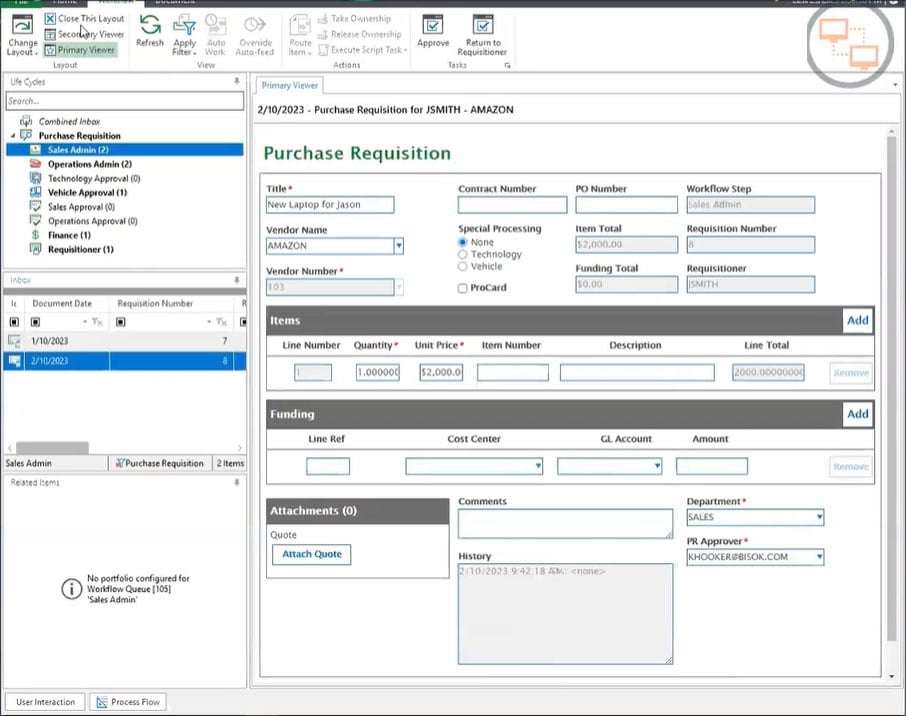Open the GL Account dropdown
This screenshot has height=716, width=906.
tap(657, 466)
